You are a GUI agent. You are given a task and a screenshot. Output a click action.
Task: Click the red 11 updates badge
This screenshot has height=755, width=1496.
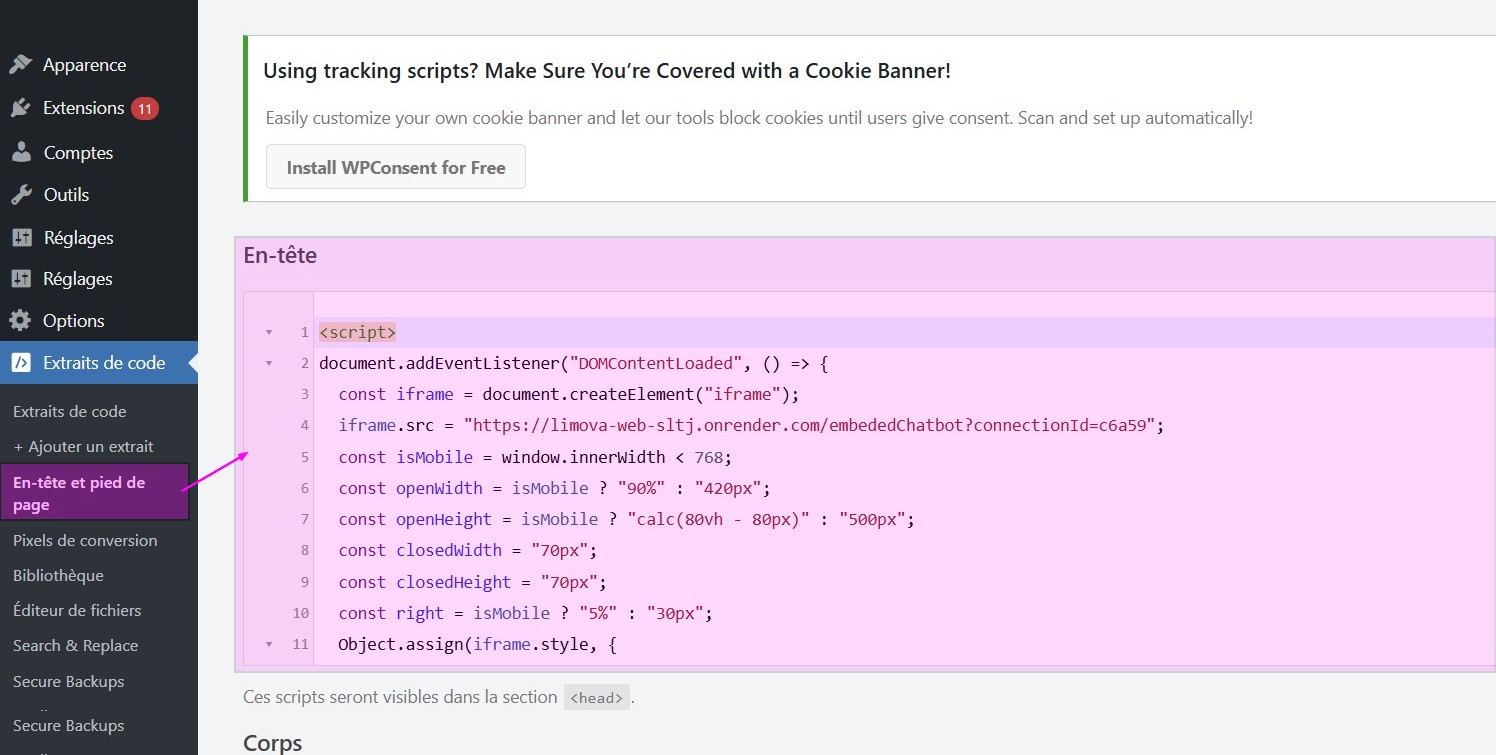point(145,108)
